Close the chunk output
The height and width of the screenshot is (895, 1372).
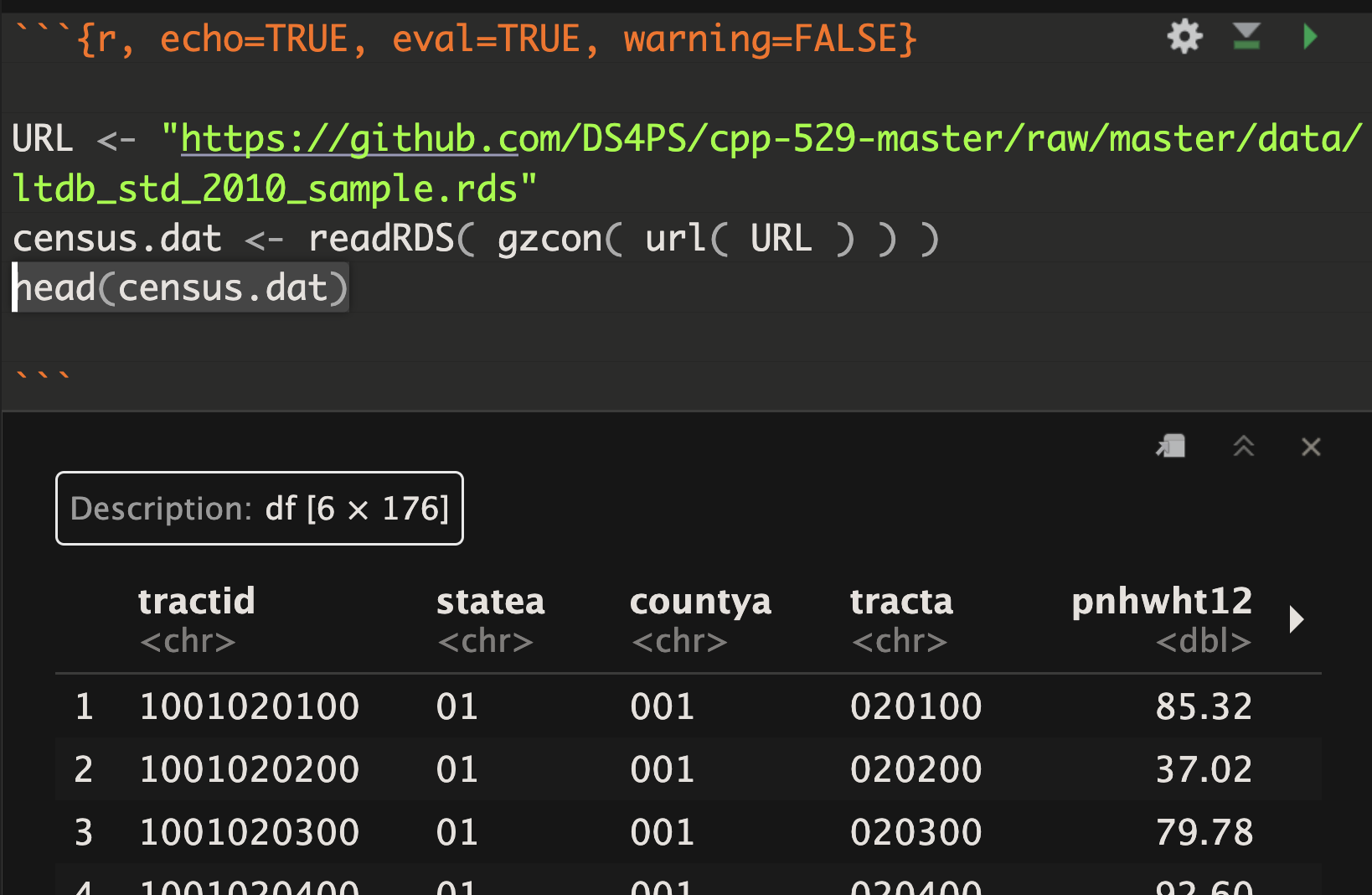(1310, 447)
